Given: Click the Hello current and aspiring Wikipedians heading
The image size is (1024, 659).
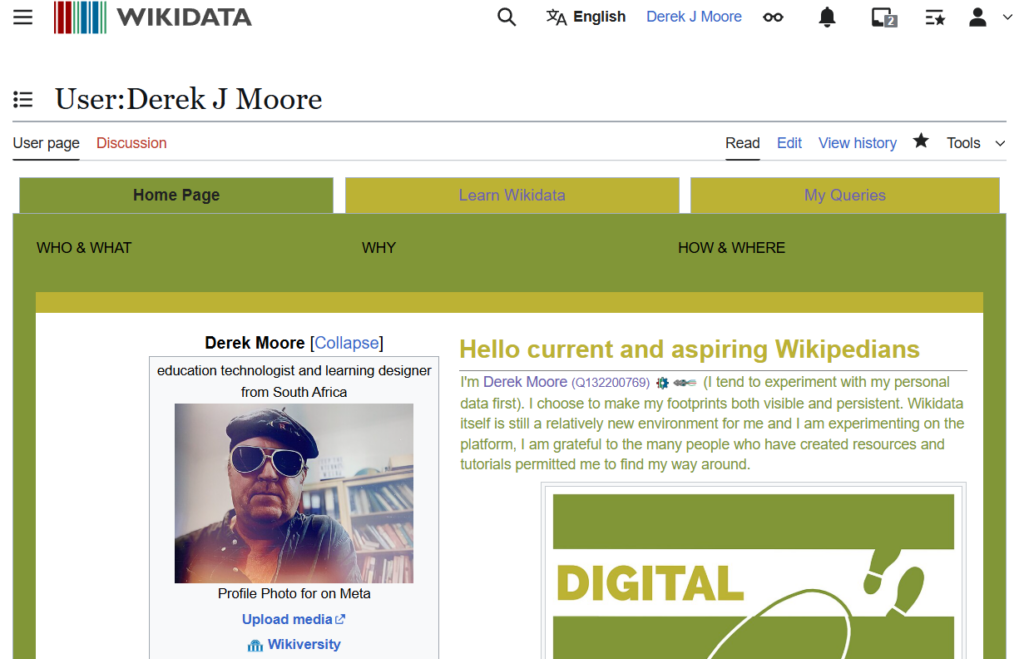Looking at the screenshot, I should [689, 349].
